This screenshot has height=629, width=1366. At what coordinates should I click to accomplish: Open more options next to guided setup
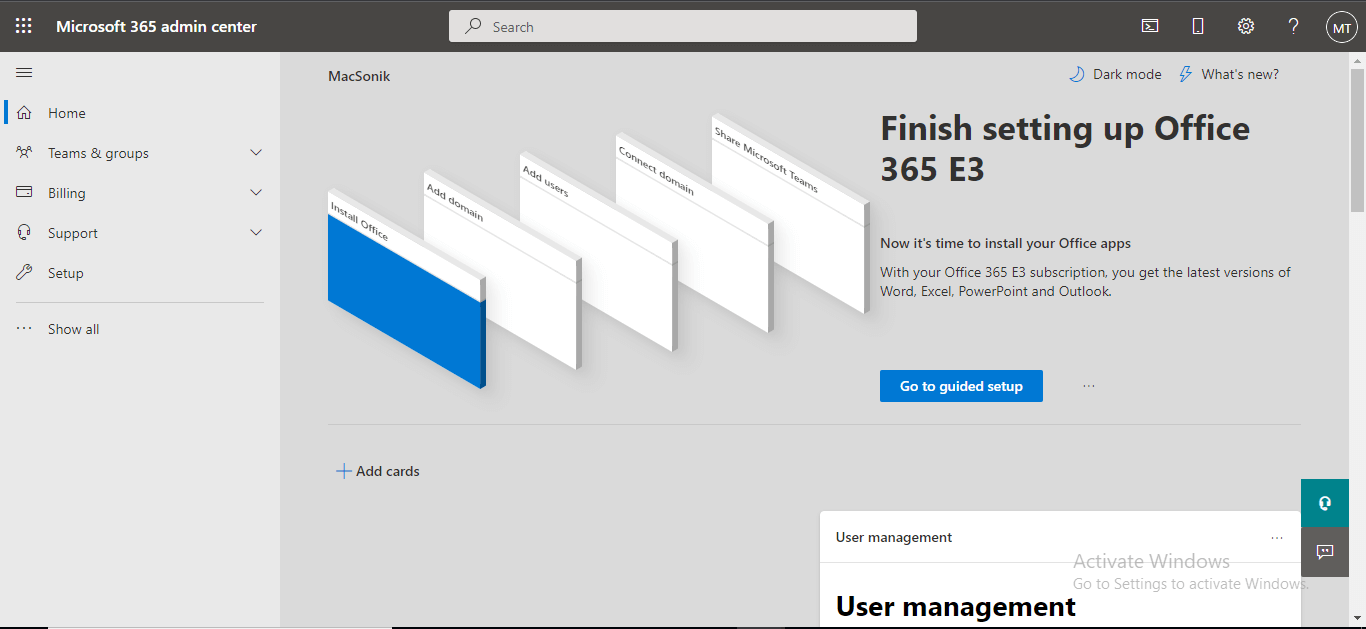click(x=1089, y=385)
